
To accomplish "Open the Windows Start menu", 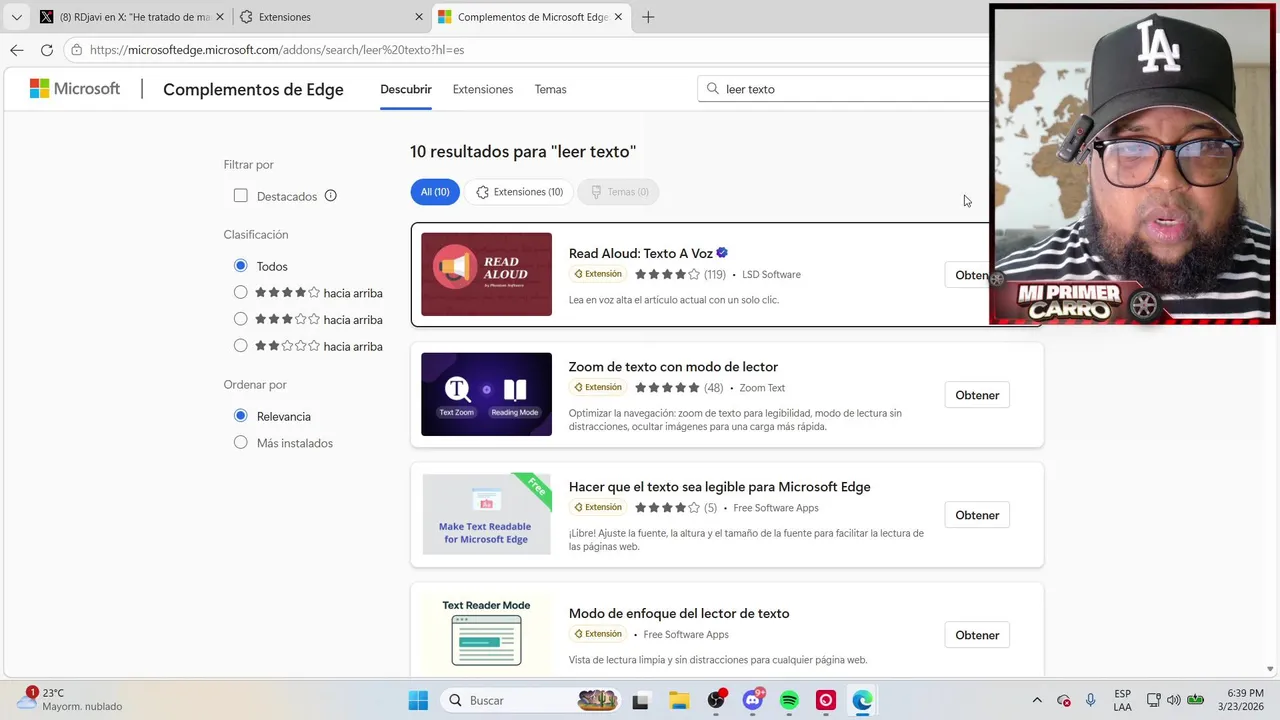I will coord(418,700).
